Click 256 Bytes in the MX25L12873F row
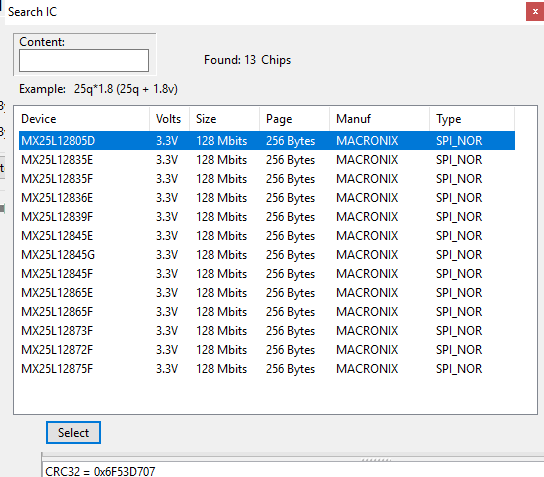Viewport: 544px width, 477px height. 290,331
